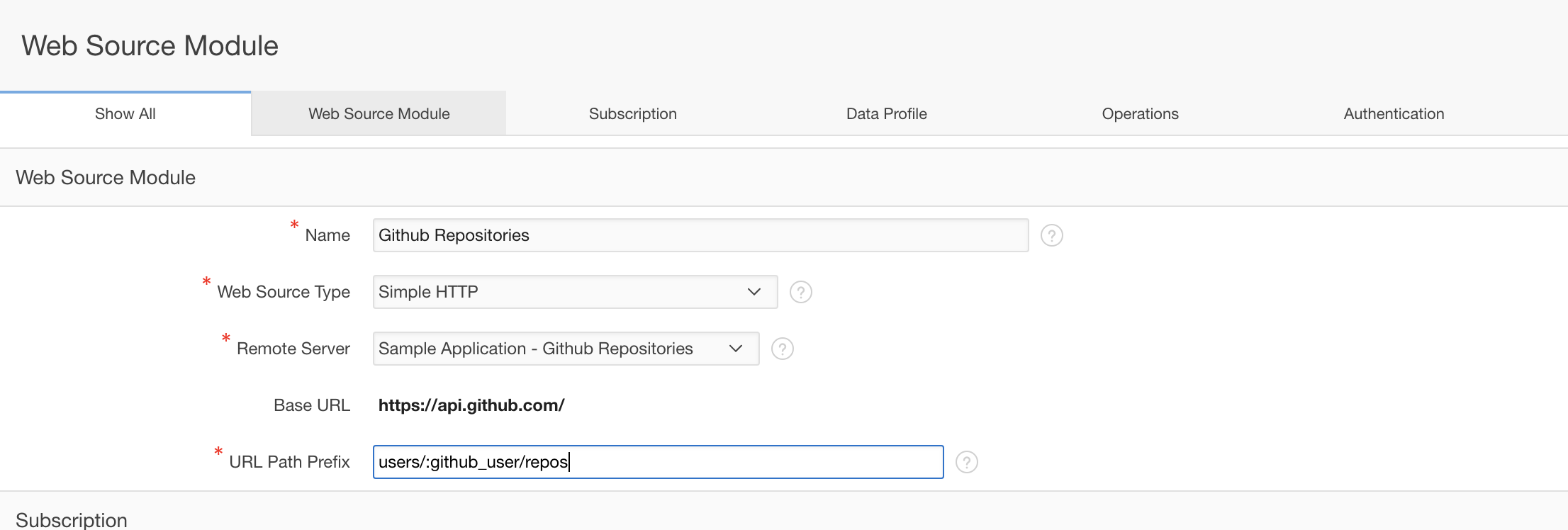The image size is (1568, 530).
Task: Open the Authentication tab
Action: pyautogui.click(x=1394, y=114)
